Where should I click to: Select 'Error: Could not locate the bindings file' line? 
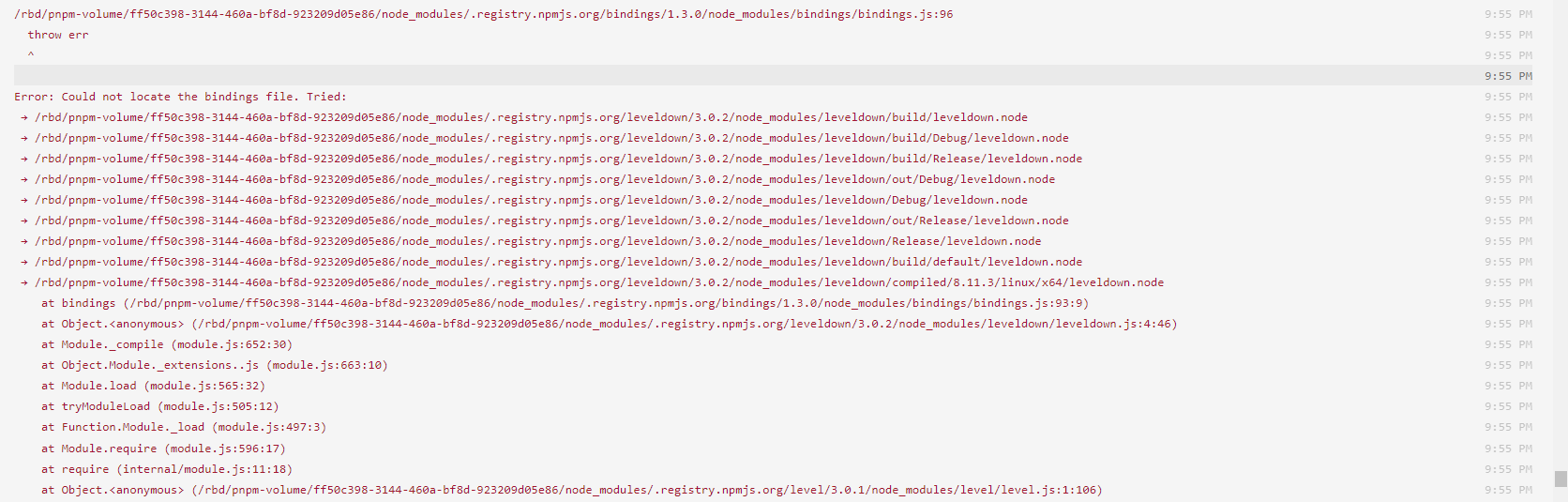click(x=180, y=97)
